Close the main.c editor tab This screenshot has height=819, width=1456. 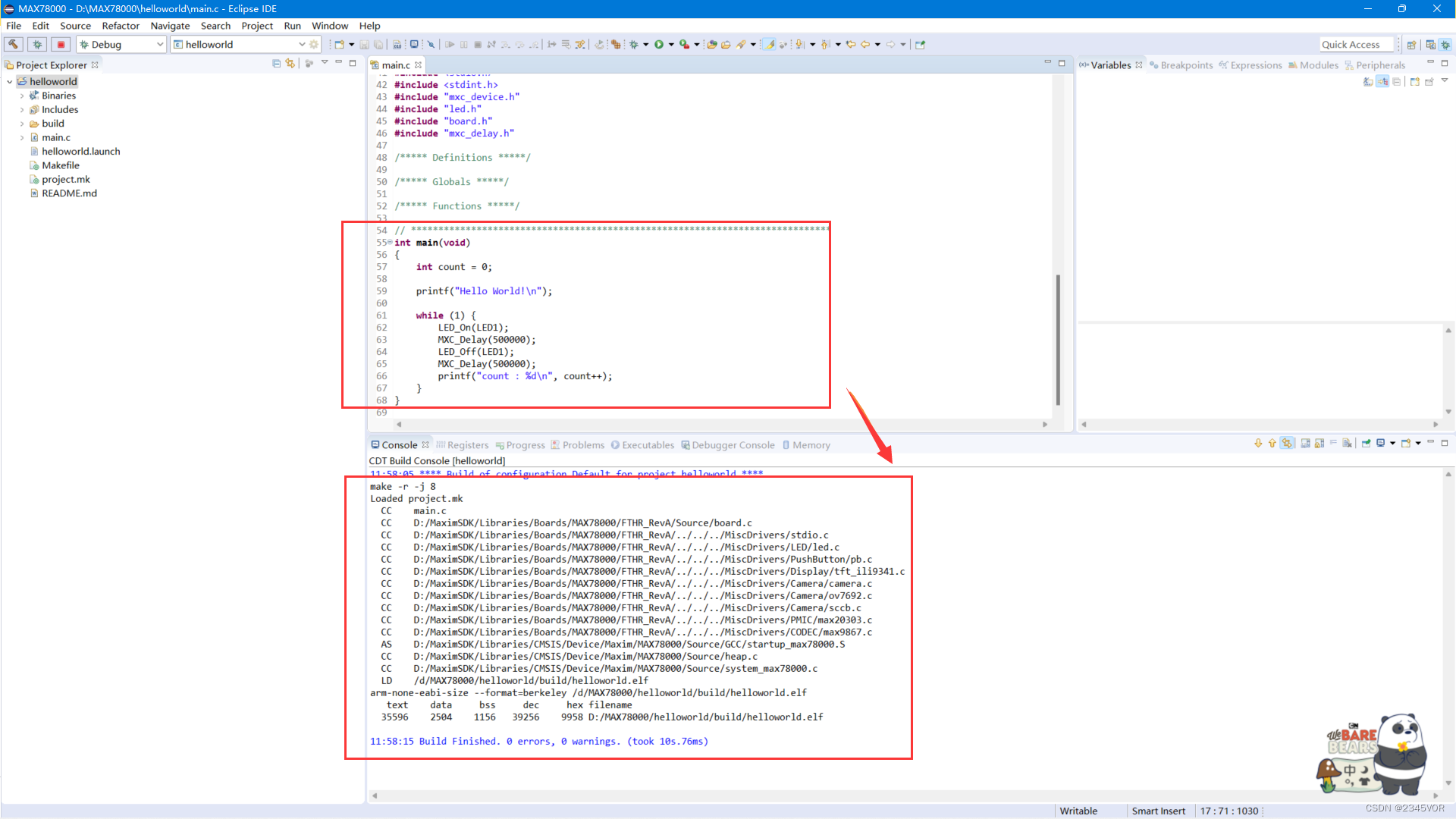point(418,65)
